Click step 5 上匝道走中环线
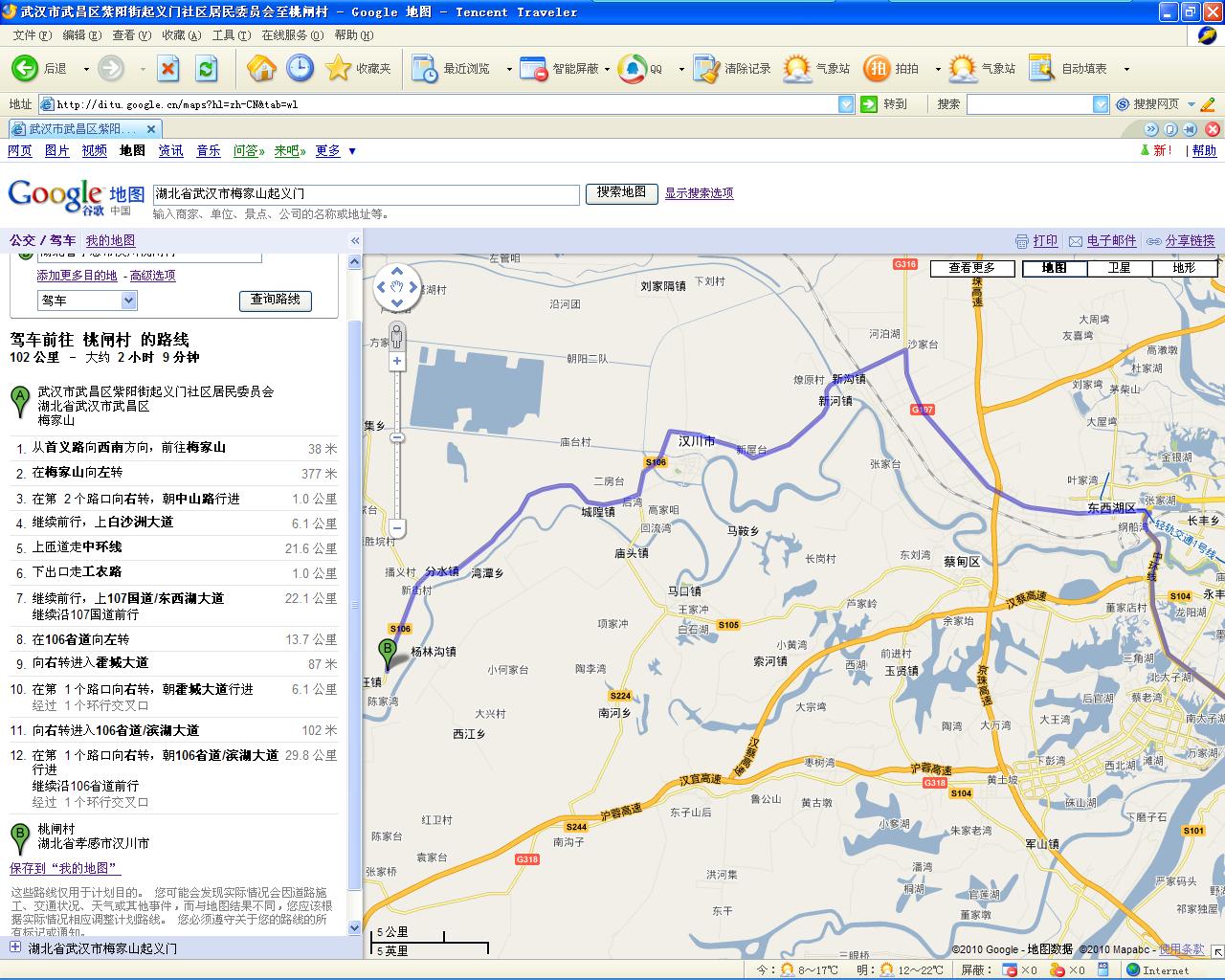The width and height of the screenshot is (1225, 980). (174, 548)
